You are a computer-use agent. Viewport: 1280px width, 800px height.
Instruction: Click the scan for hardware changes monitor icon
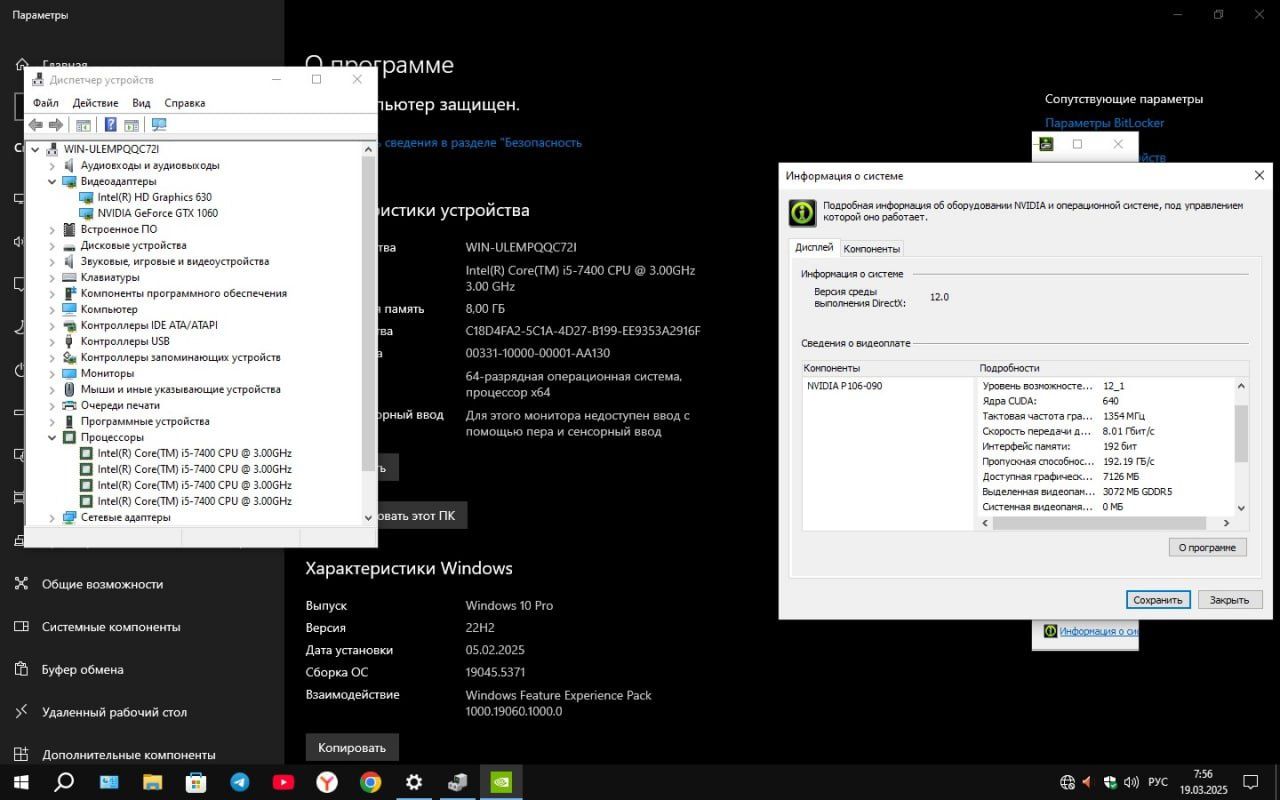pos(158,125)
